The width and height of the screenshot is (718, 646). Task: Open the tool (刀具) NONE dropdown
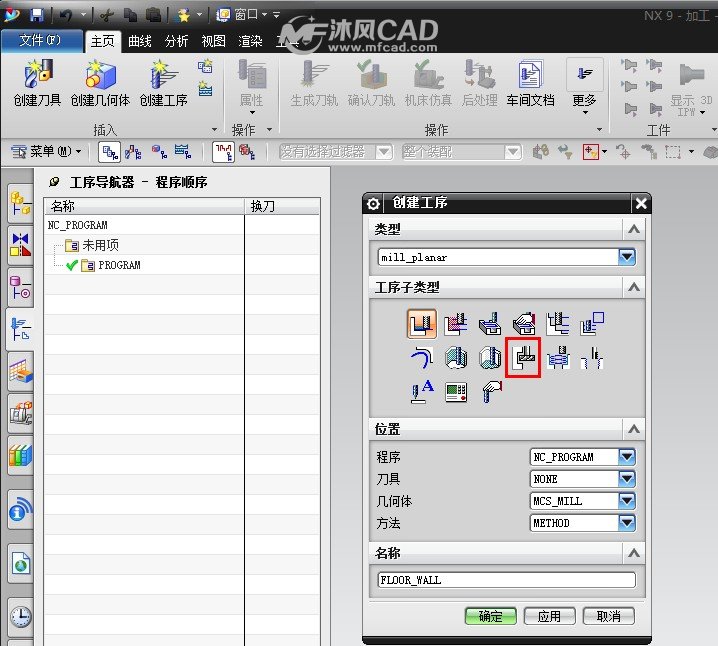click(x=626, y=479)
